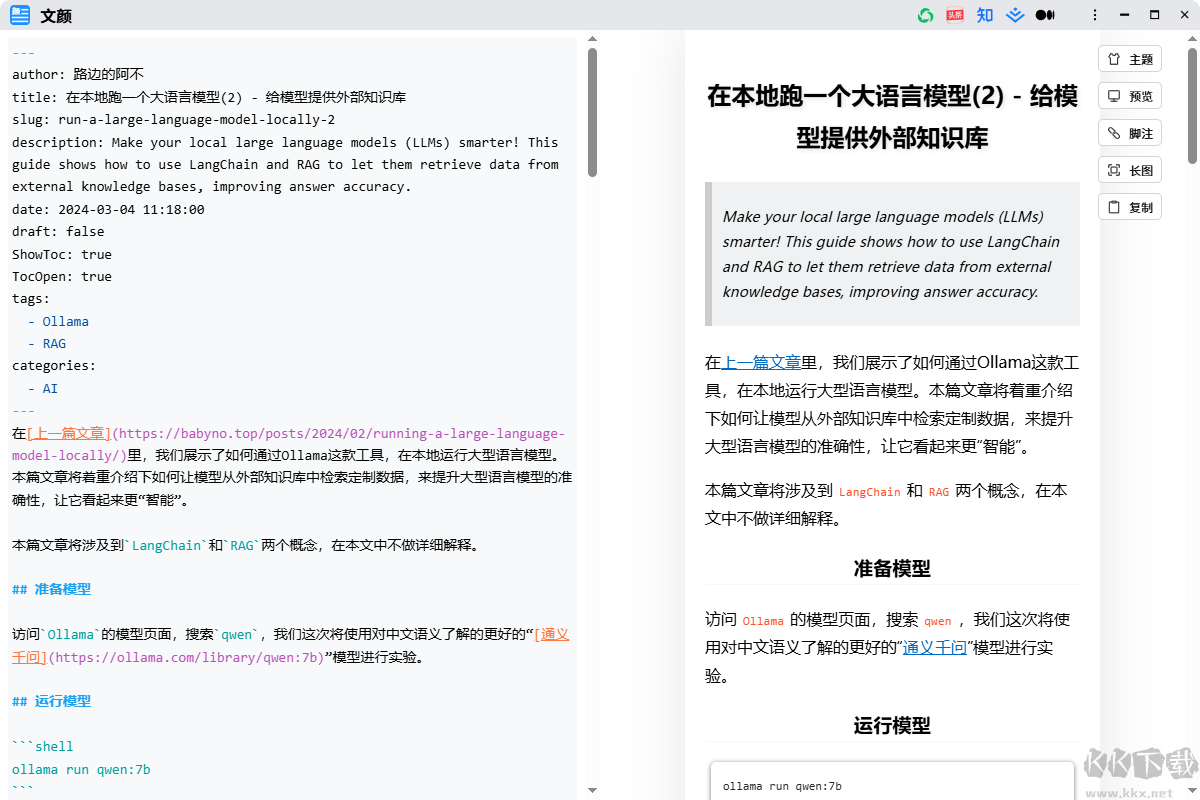
Task: Click the editor vertical scrollbar thumb
Action: [x=592, y=112]
